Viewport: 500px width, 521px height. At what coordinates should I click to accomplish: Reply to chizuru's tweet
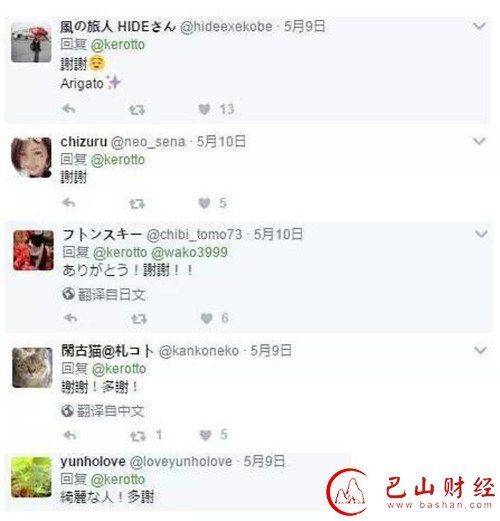[69, 202]
